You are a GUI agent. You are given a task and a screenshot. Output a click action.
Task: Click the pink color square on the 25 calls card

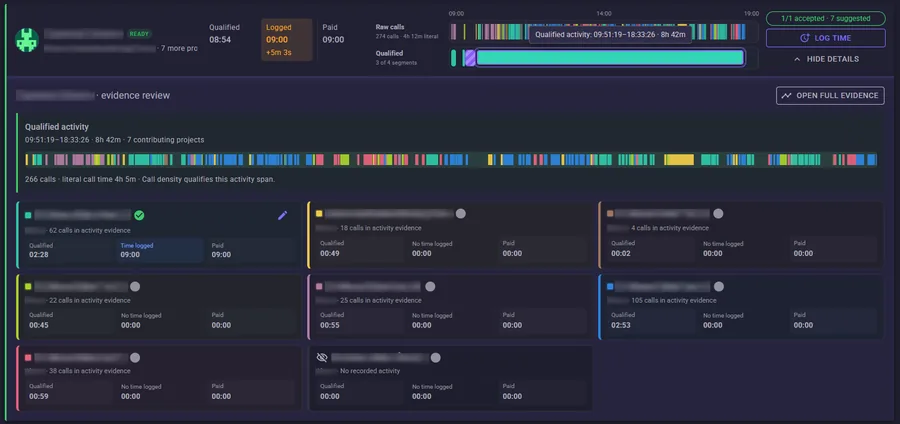click(x=319, y=286)
